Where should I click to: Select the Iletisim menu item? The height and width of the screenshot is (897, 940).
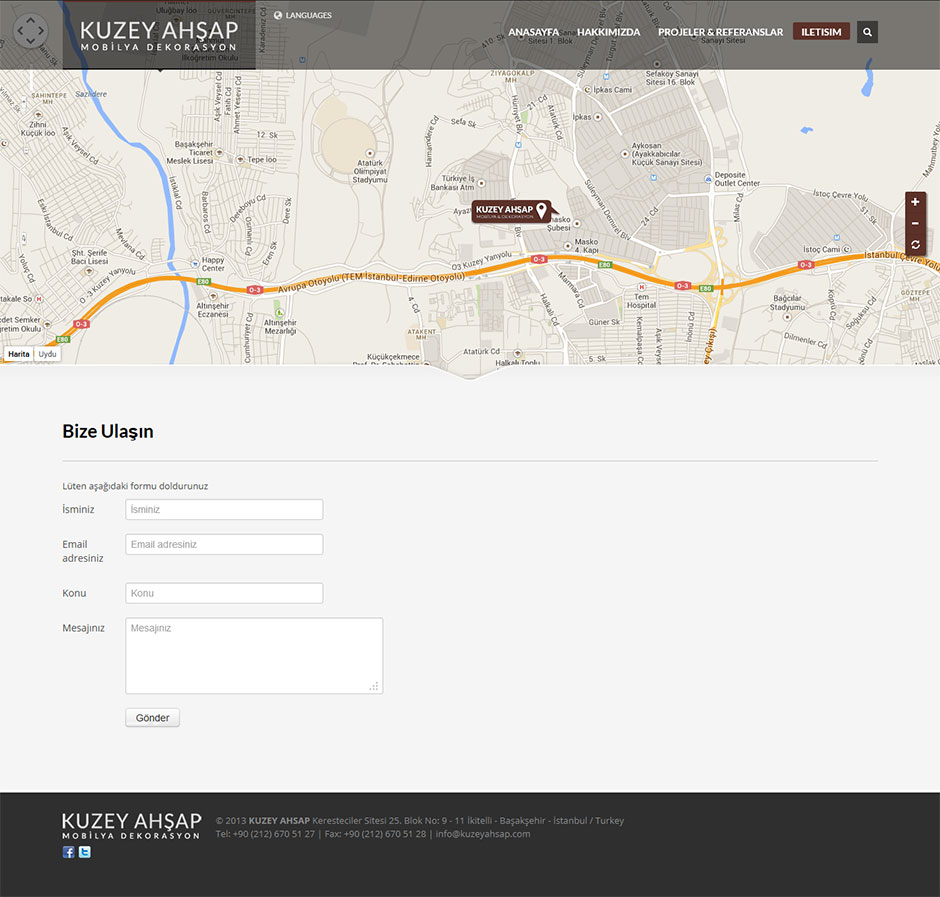click(x=821, y=32)
